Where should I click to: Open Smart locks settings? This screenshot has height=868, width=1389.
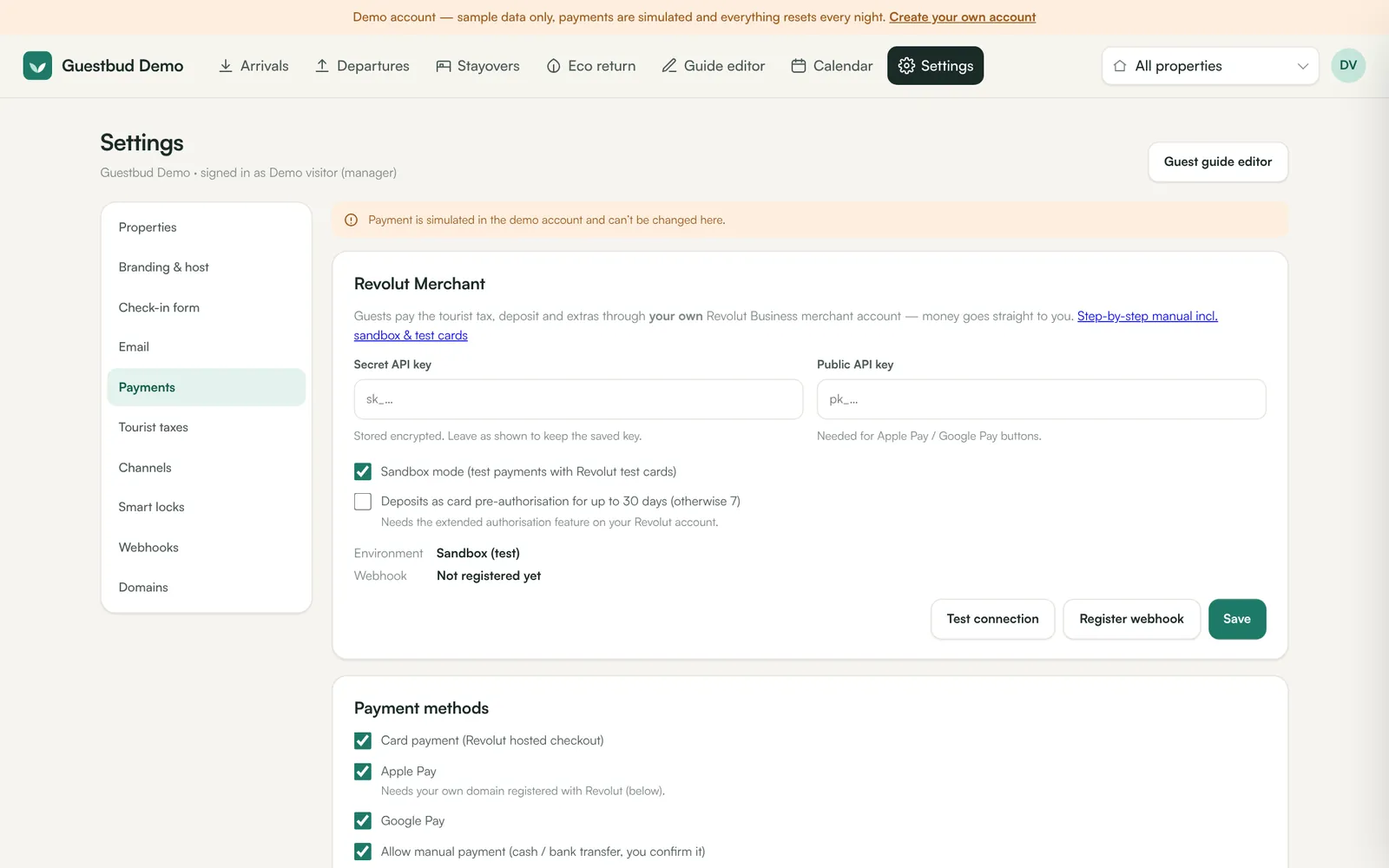[x=207, y=507]
